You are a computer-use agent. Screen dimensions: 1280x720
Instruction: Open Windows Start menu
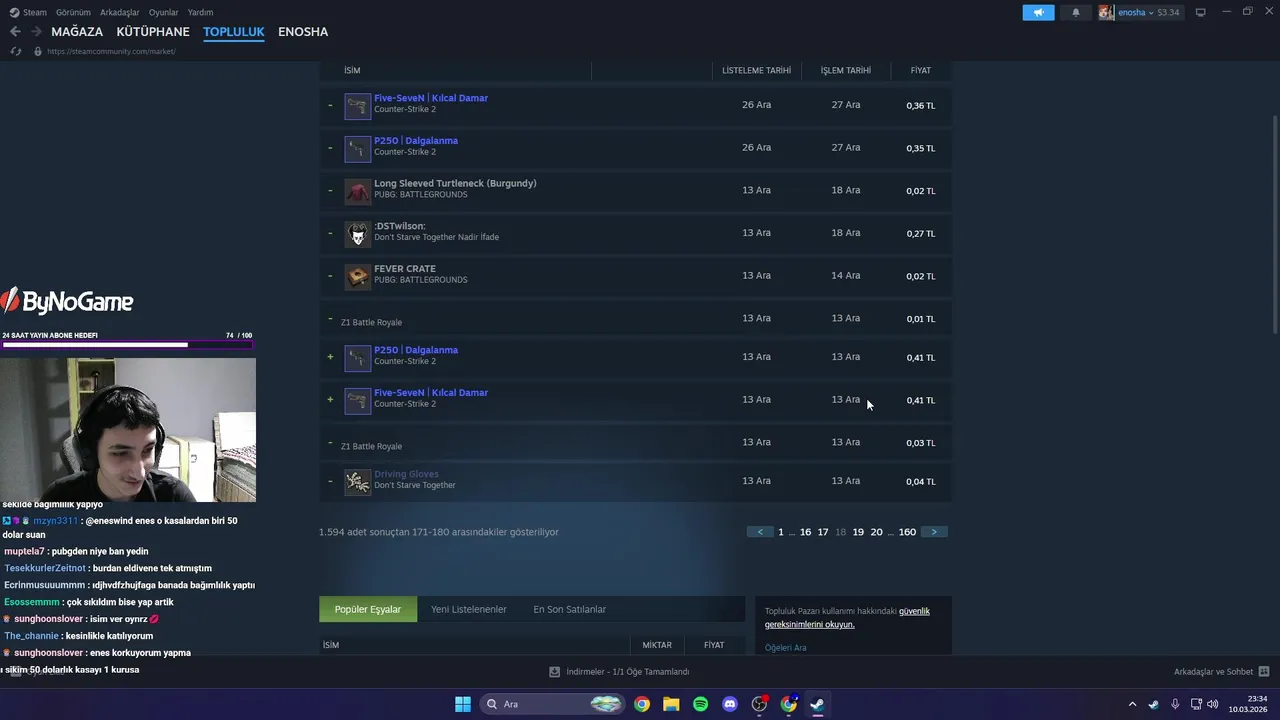pyautogui.click(x=463, y=704)
